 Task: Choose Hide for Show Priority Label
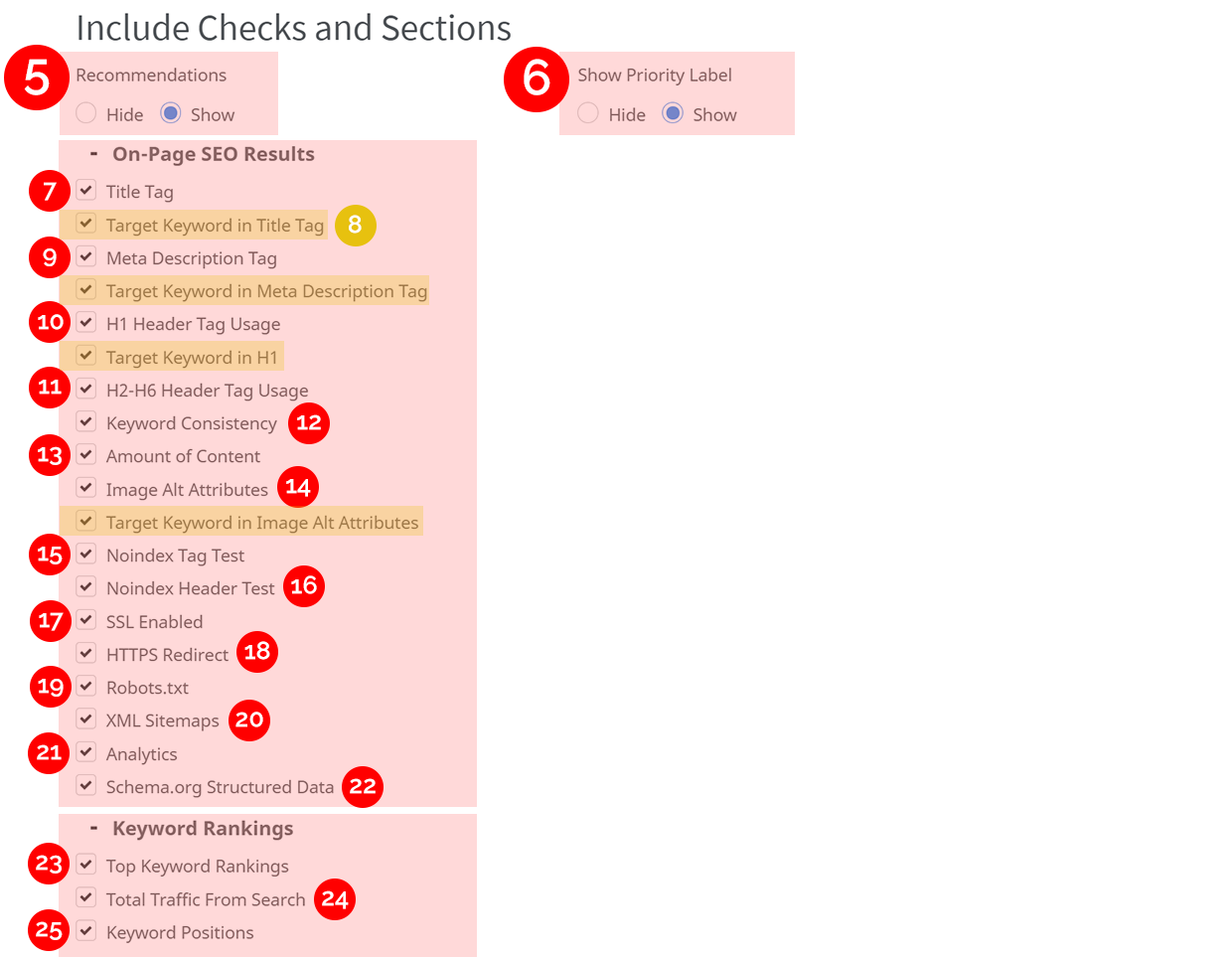(588, 113)
